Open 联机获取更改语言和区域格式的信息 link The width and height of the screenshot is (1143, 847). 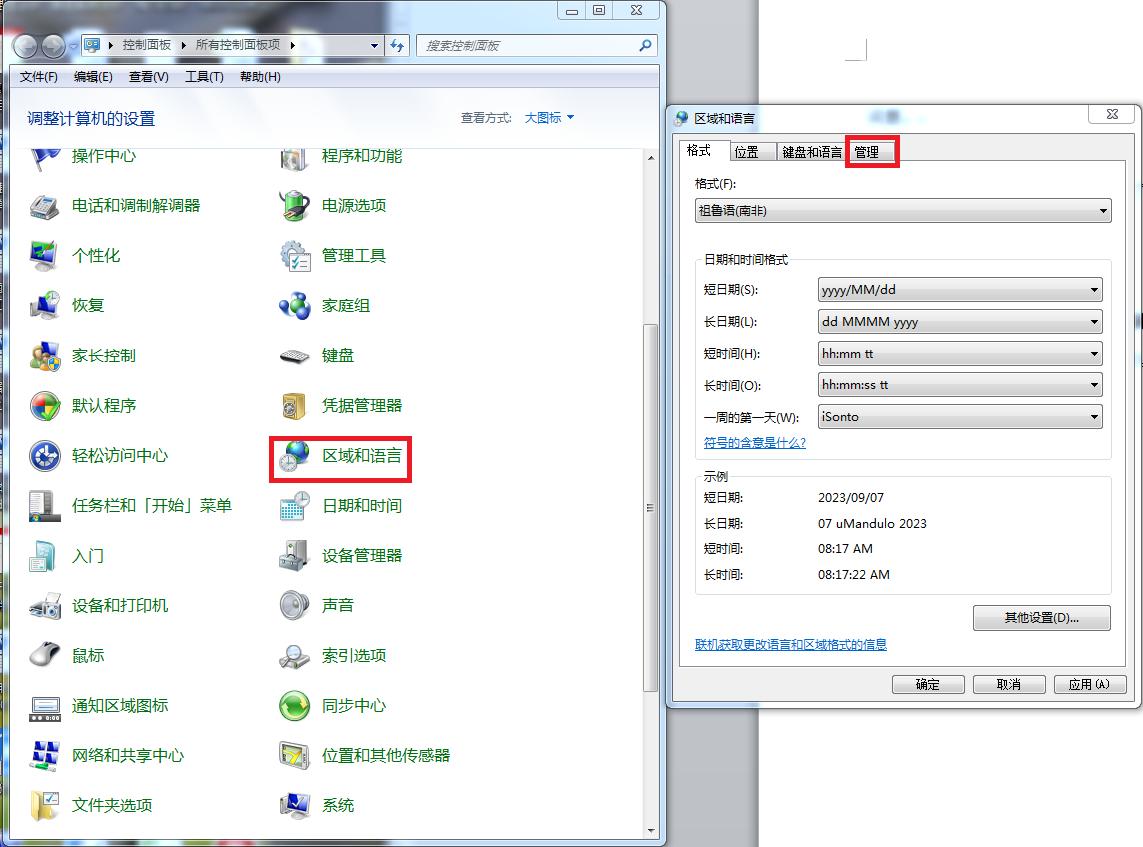coord(791,644)
